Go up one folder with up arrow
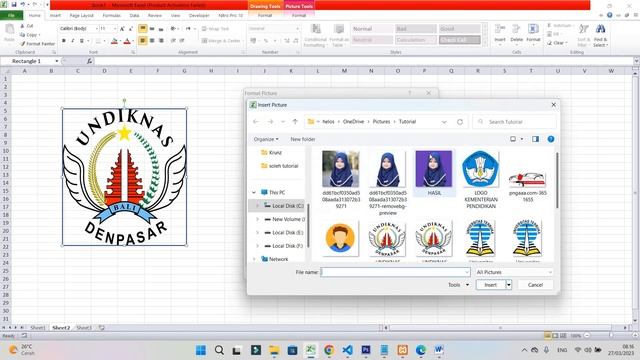The image size is (640, 360). tap(295, 122)
